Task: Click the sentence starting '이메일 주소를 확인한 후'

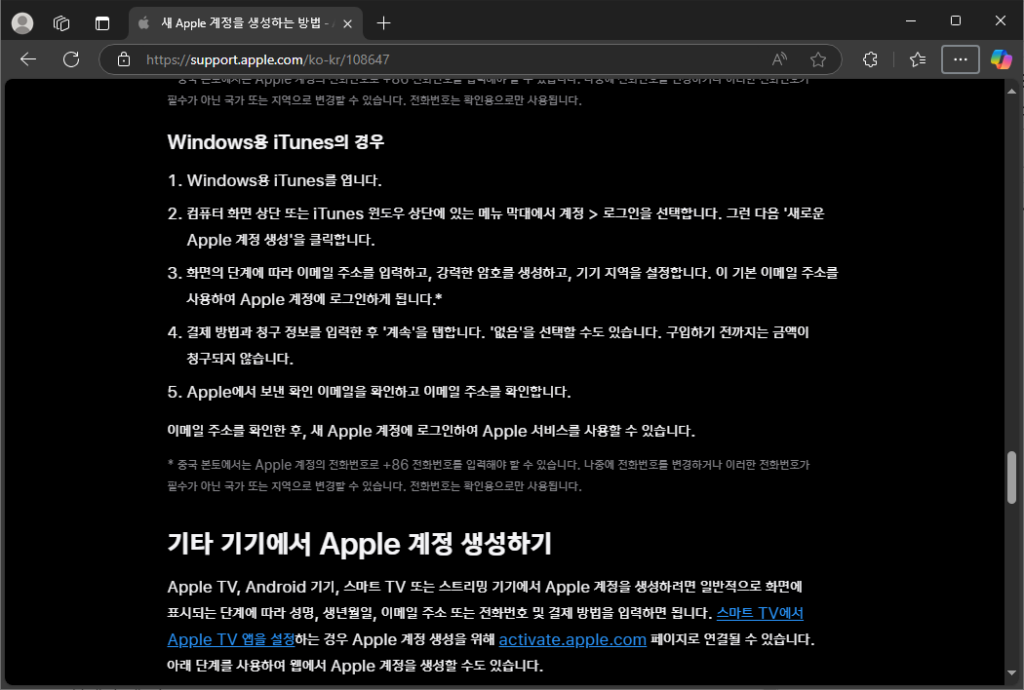Action: (x=431, y=431)
